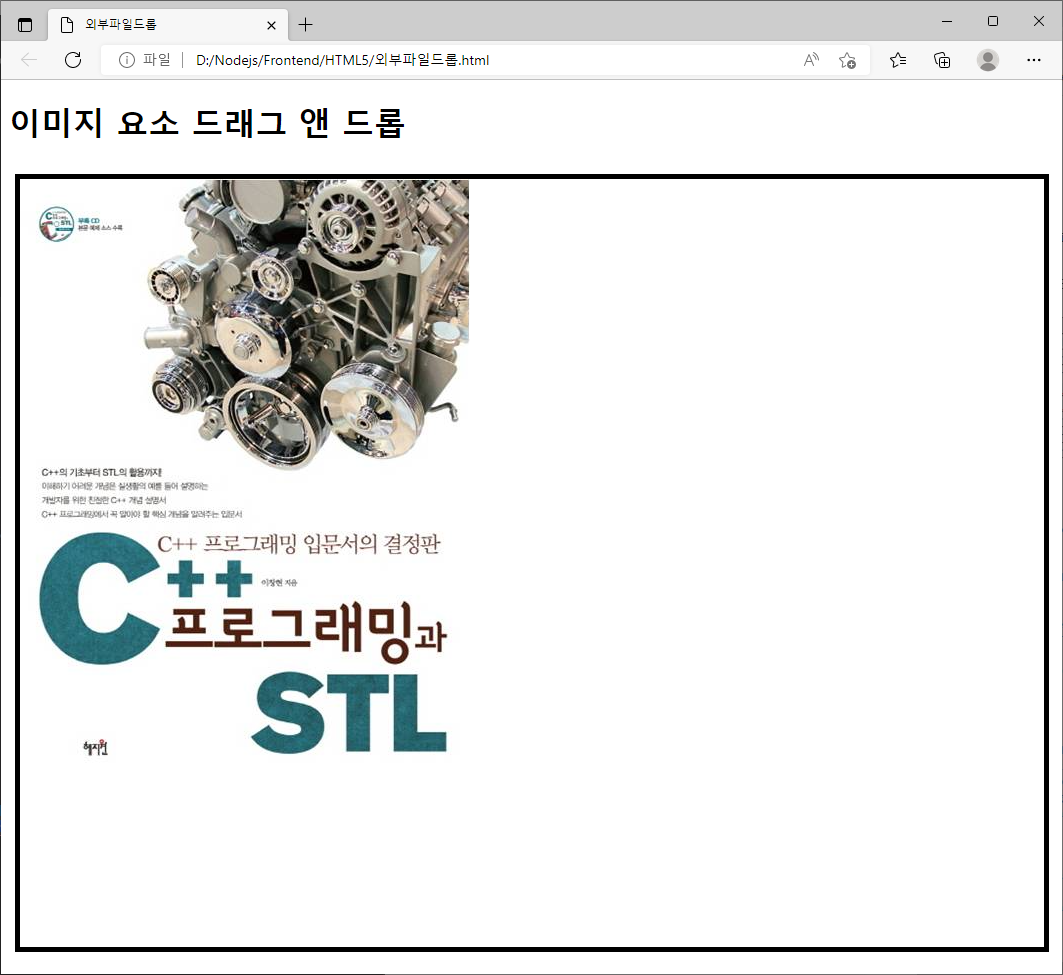The width and height of the screenshot is (1063, 975).
Task: Click the back navigation arrow
Action: pyautogui.click(x=29, y=60)
